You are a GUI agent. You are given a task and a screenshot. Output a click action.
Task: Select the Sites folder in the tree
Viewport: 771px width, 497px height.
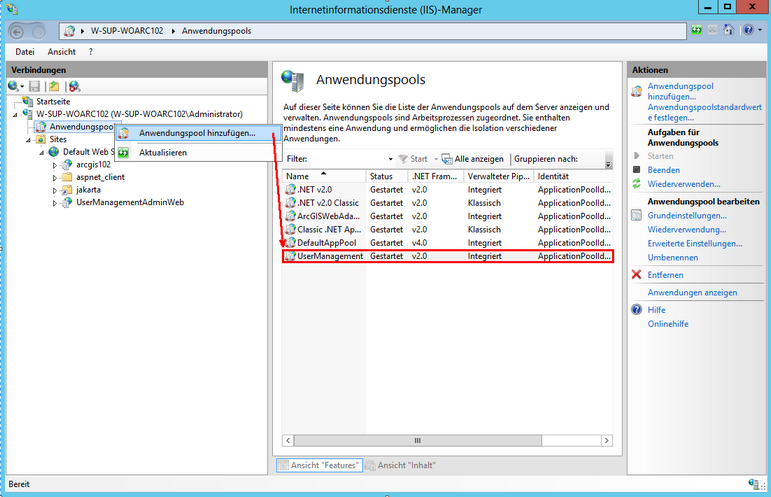[x=58, y=139]
